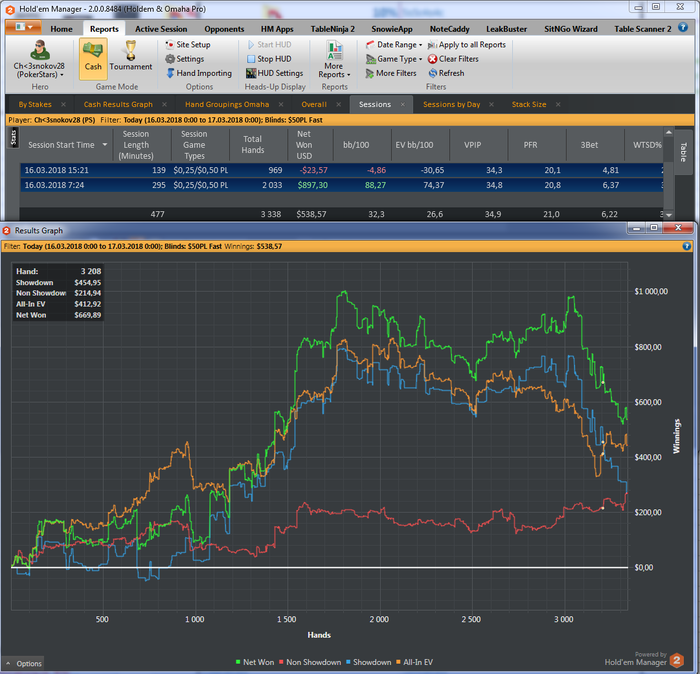Switch to Stack Size report tab
This screenshot has height=674, width=700.
tap(529, 104)
